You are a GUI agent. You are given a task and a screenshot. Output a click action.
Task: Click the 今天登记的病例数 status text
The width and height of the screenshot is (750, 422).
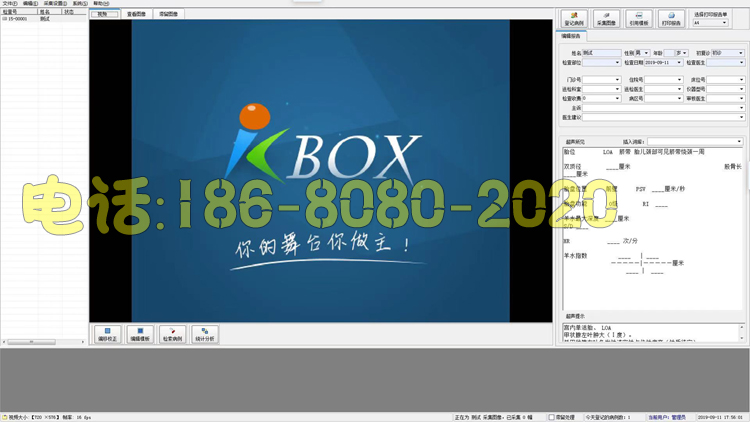coord(608,418)
